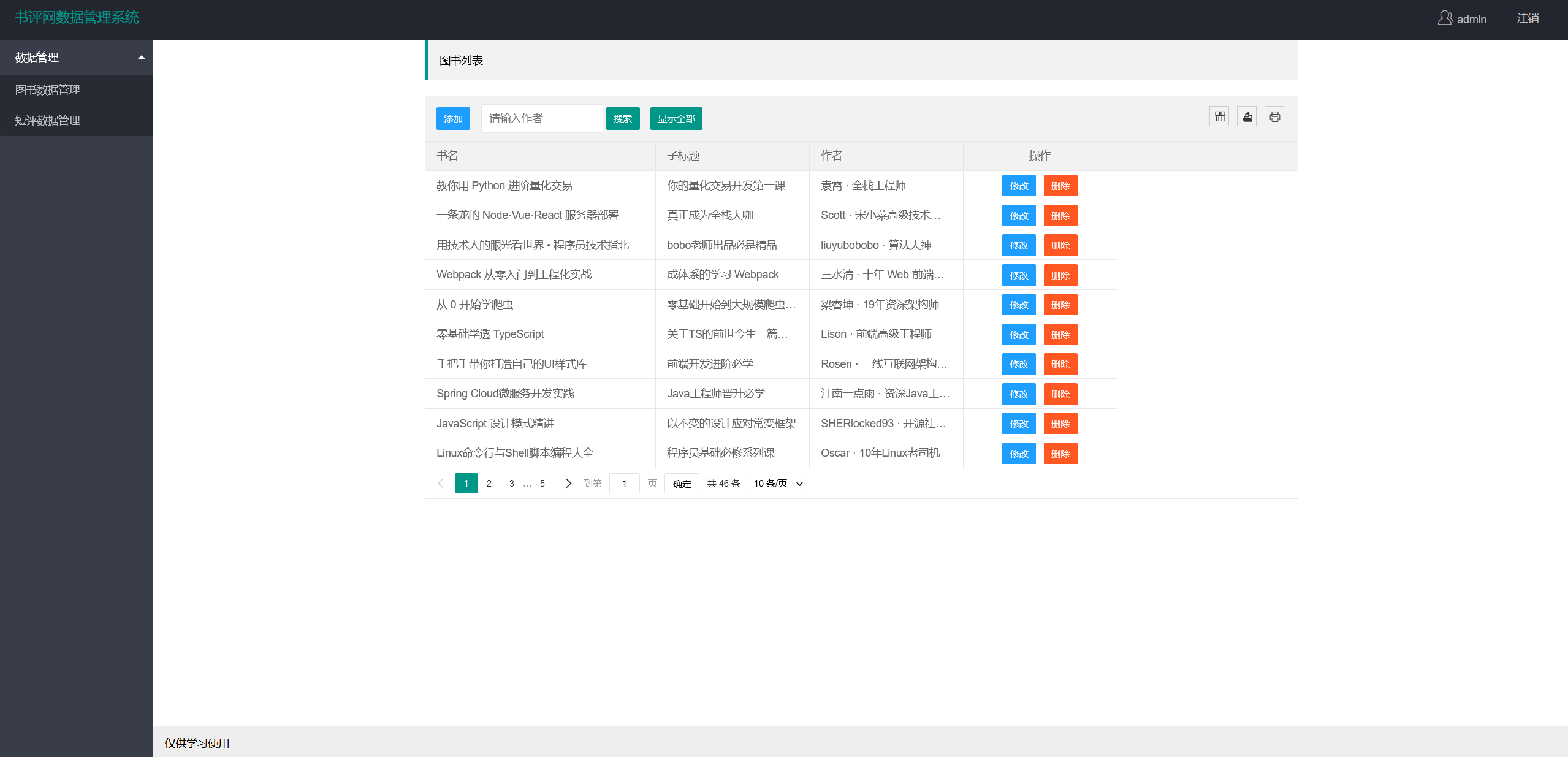
Task: Select current page 1 button
Action: pyautogui.click(x=466, y=484)
